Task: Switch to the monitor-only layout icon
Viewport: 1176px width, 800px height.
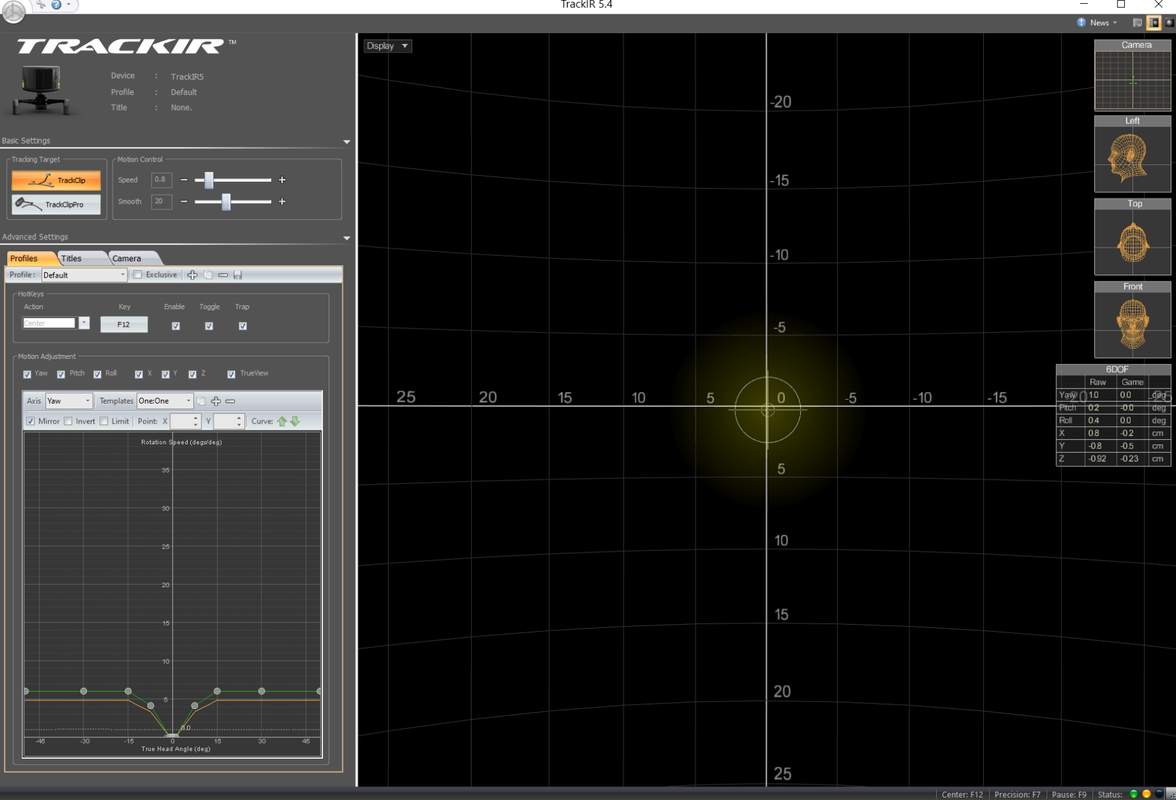Action: 1137,22
